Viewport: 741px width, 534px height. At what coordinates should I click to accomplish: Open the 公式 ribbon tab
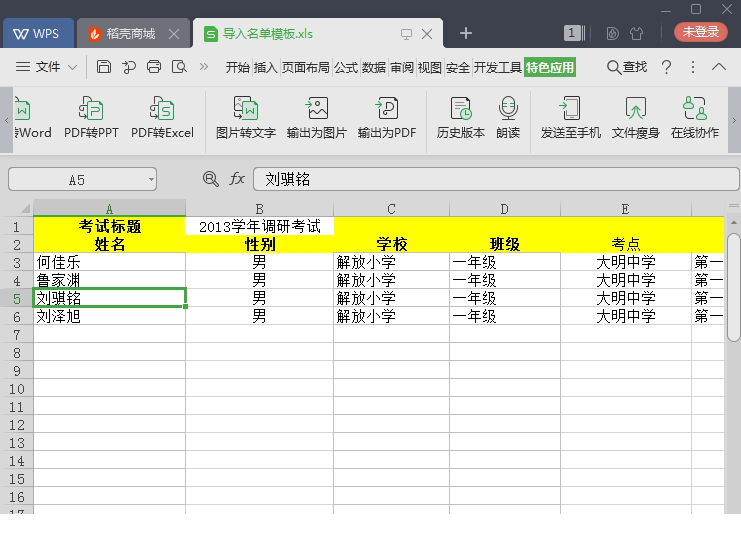(346, 68)
